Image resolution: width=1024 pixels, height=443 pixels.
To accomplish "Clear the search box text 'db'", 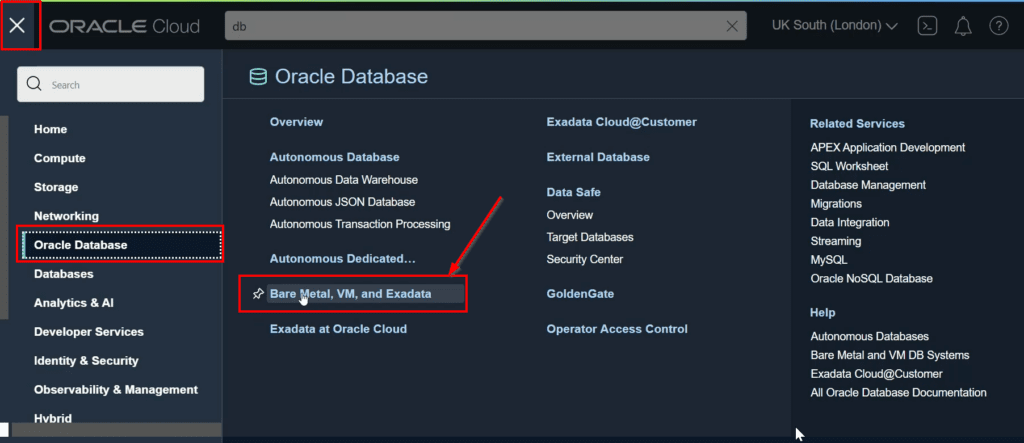I will tap(732, 26).
